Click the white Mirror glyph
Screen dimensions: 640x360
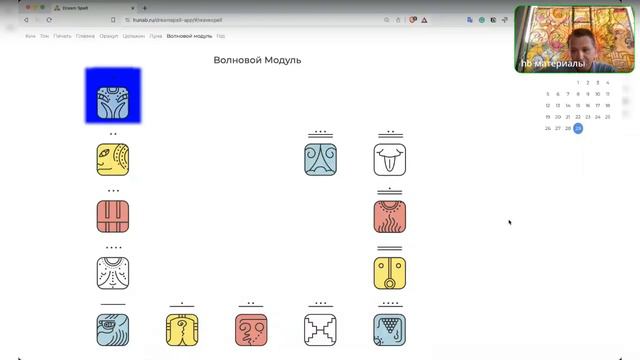320,330
